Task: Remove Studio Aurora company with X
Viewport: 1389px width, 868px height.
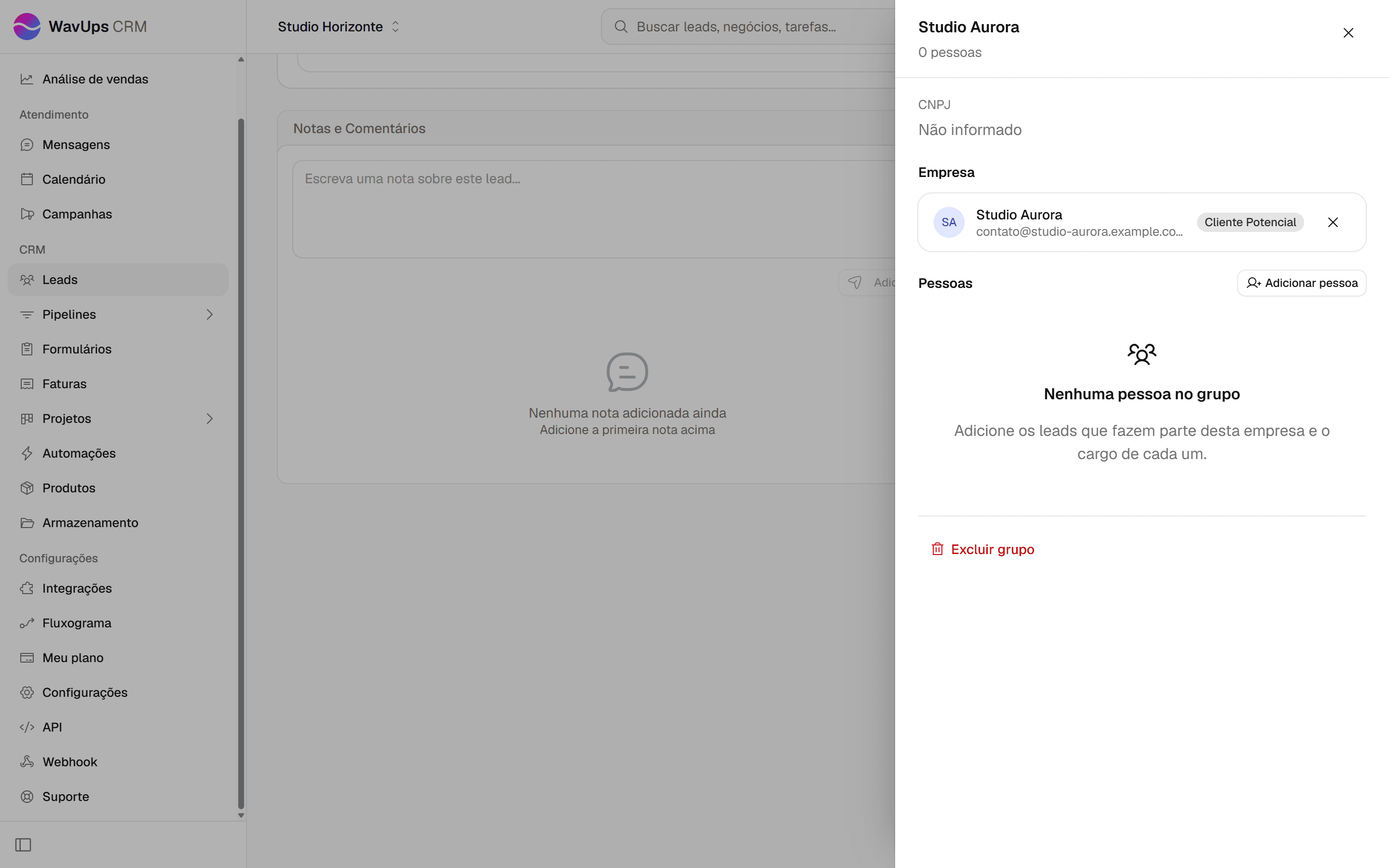Action: point(1333,222)
